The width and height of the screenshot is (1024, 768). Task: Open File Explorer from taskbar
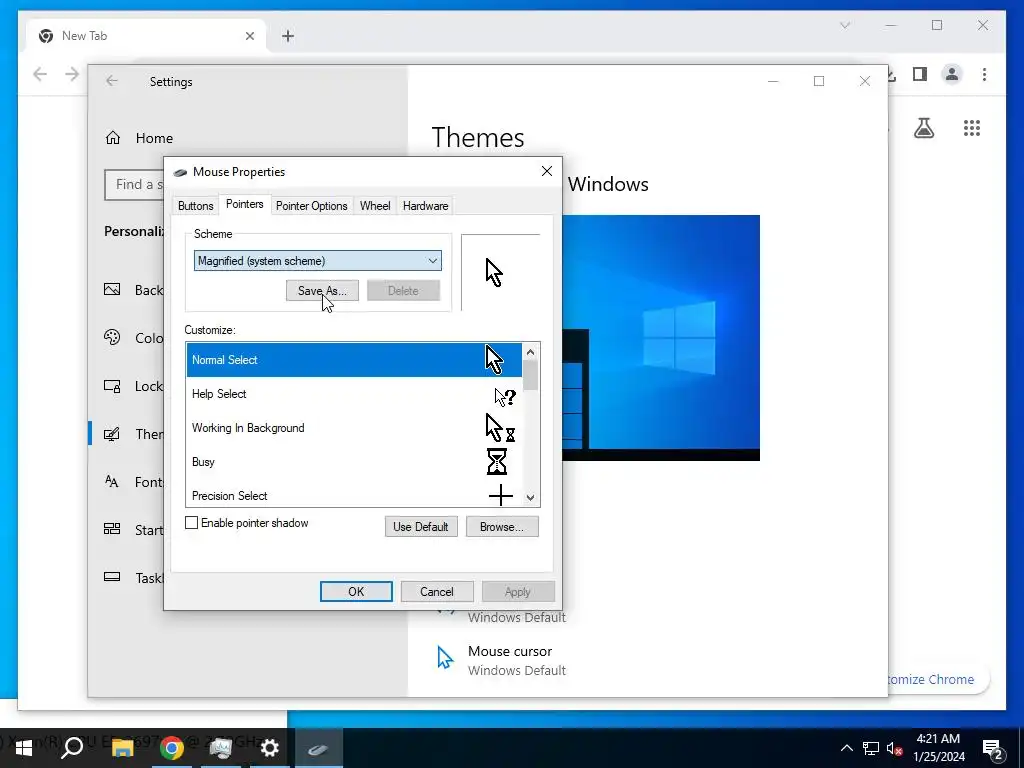pos(122,748)
